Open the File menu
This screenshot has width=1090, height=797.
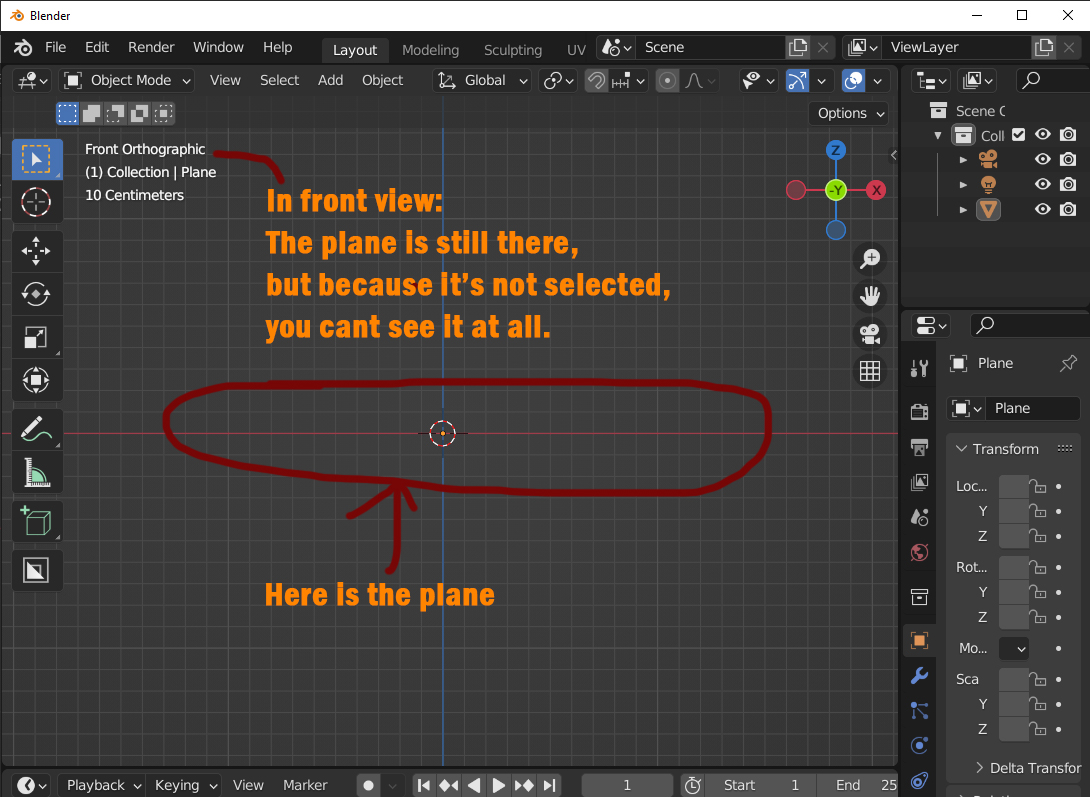pyautogui.click(x=56, y=47)
